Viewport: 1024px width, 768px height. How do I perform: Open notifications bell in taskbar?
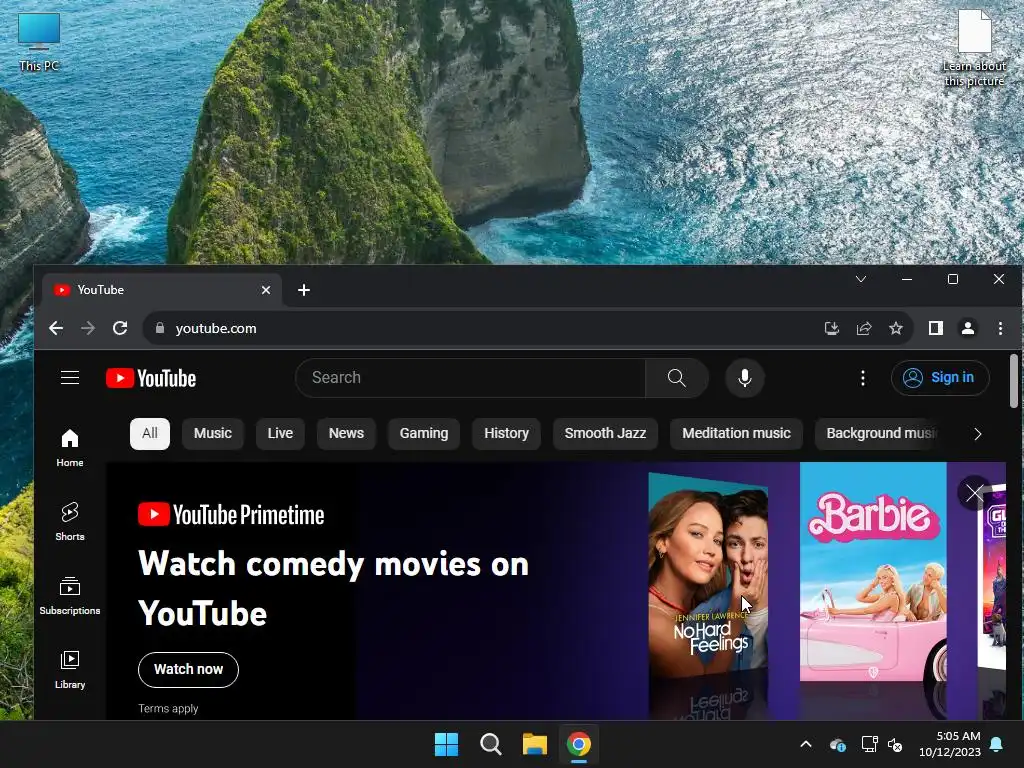coord(997,744)
